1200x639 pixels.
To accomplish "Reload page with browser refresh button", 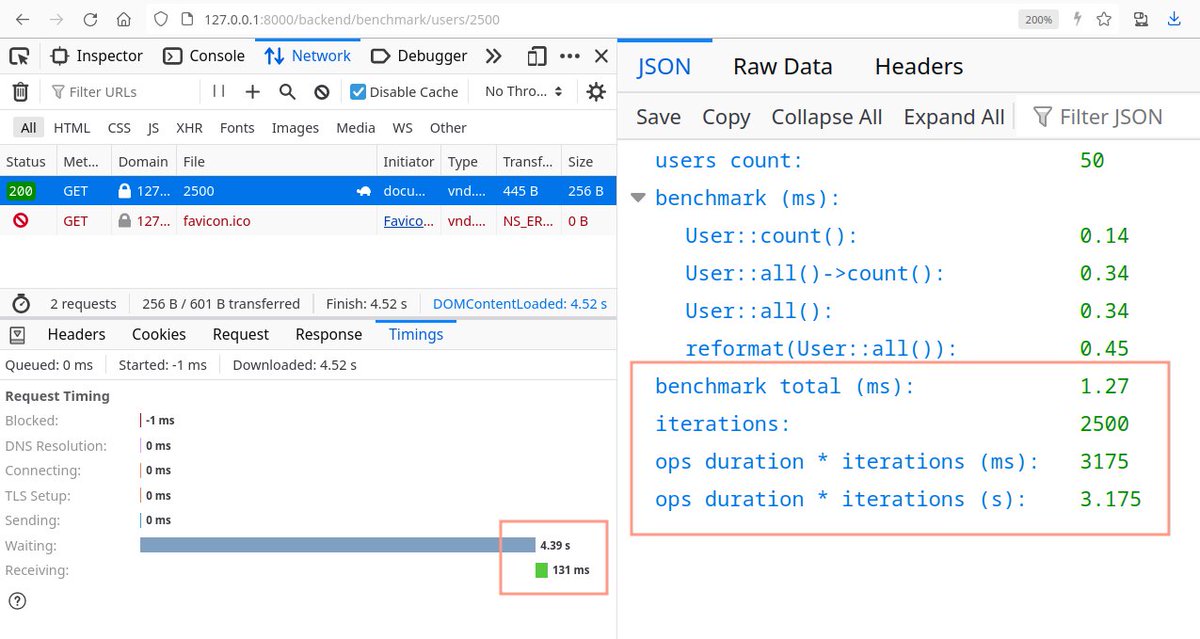I will point(90,19).
